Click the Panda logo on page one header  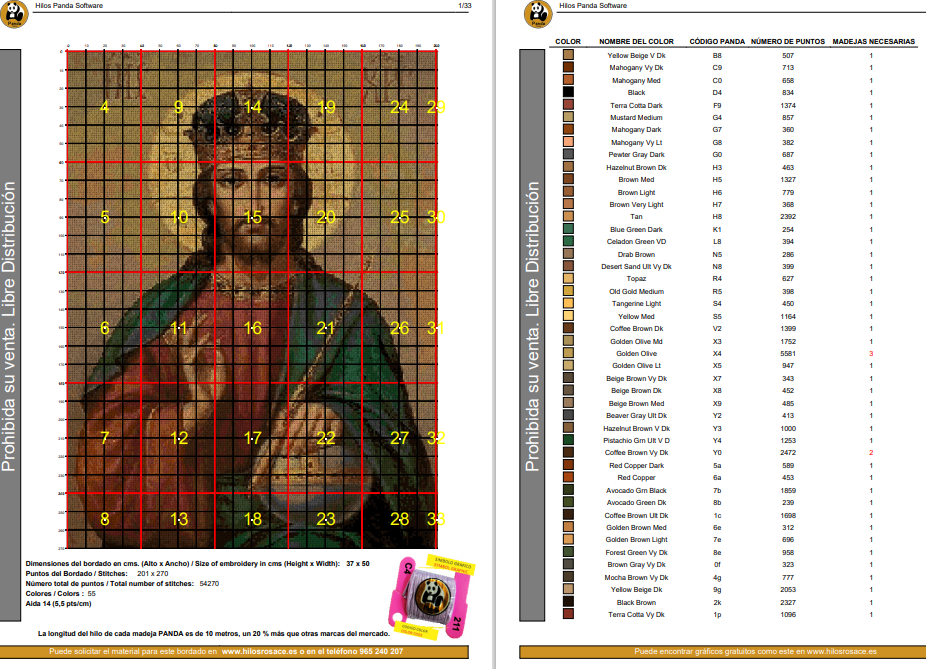(x=13, y=13)
